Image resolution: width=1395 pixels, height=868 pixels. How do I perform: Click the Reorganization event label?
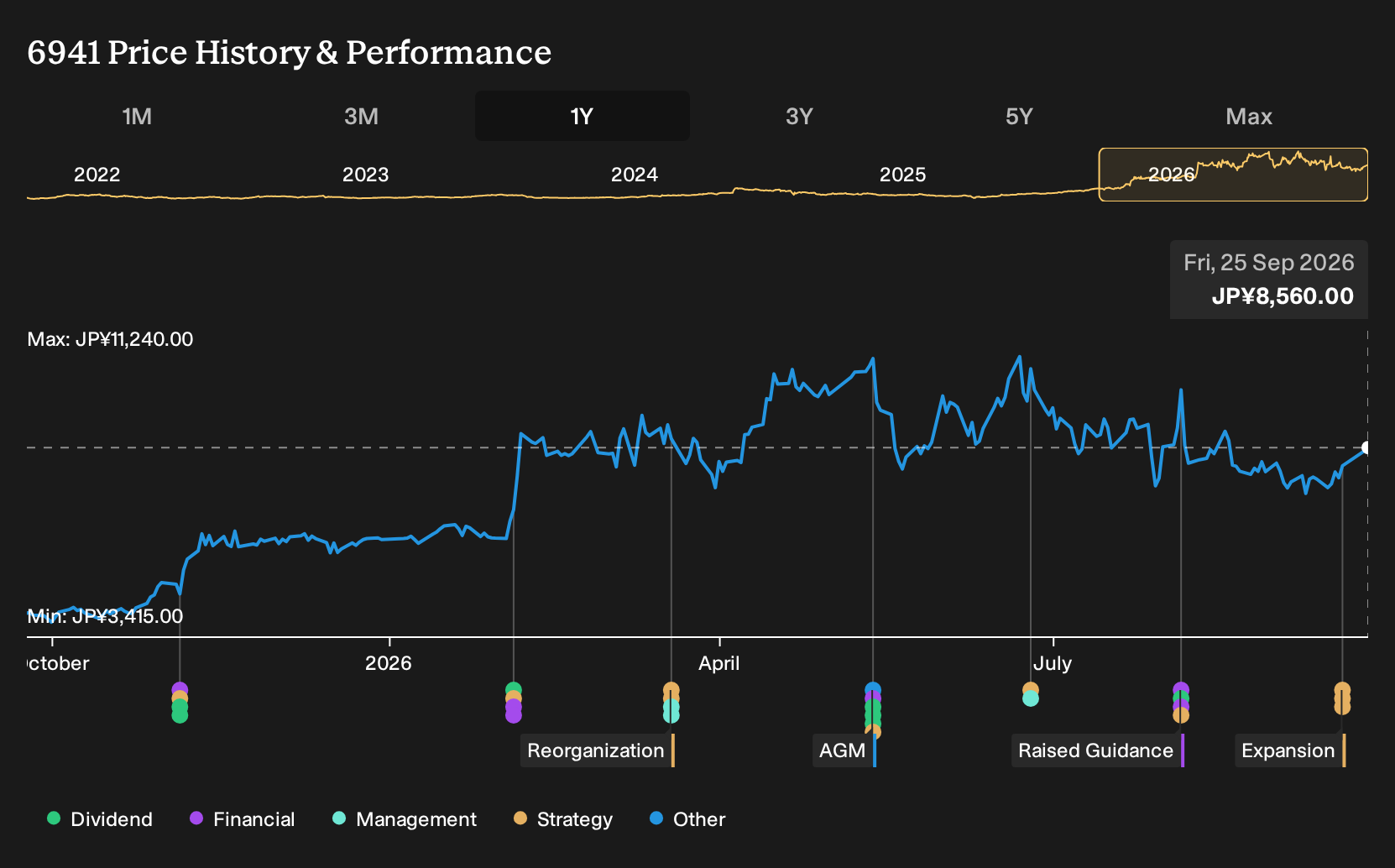pos(597,750)
